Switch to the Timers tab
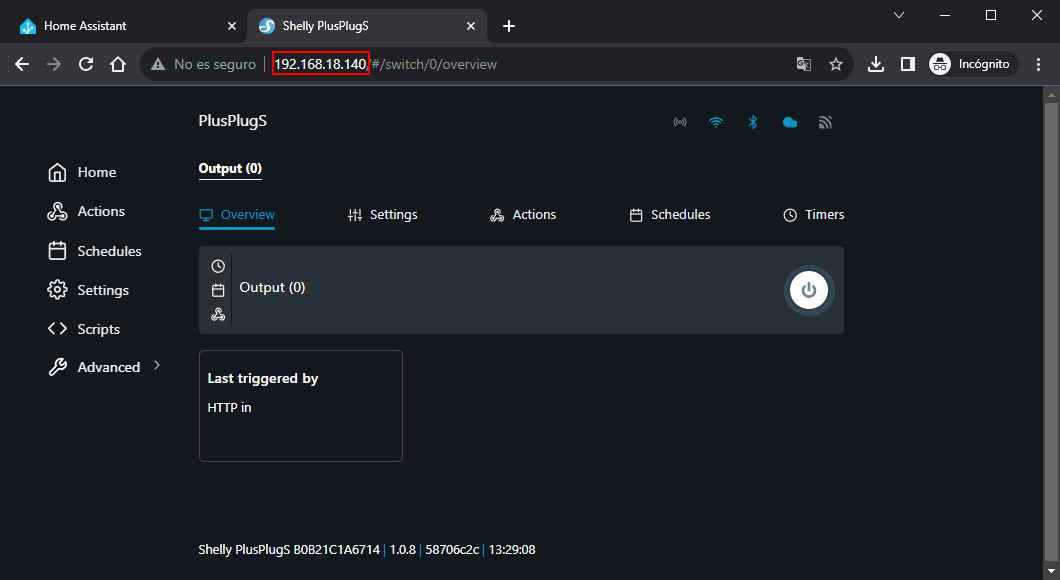This screenshot has height=580, width=1060. tap(813, 215)
